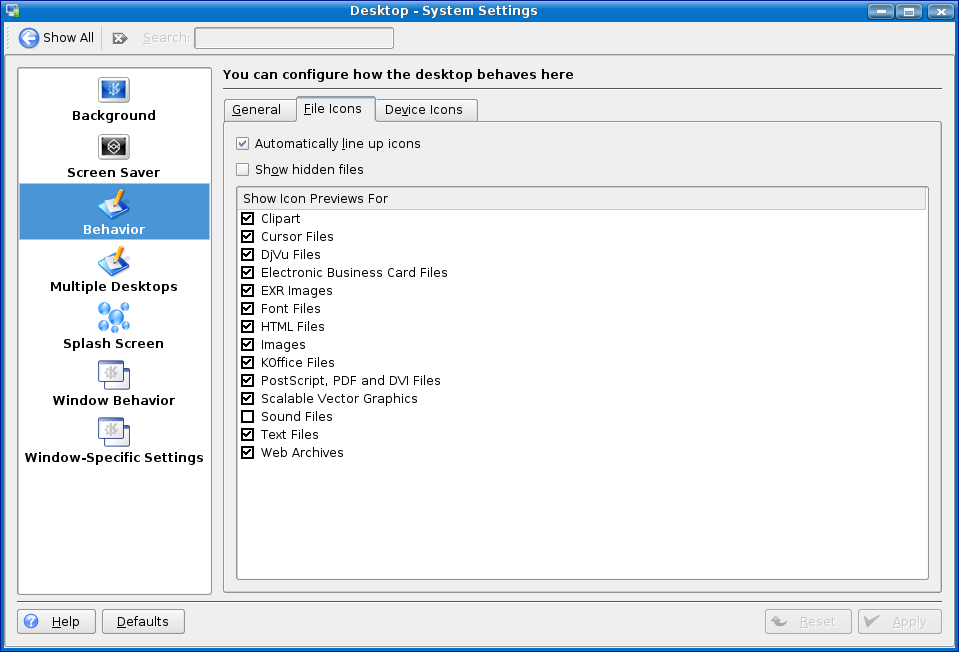
Task: Click the Show Icon Previews For header
Action: pos(581,199)
